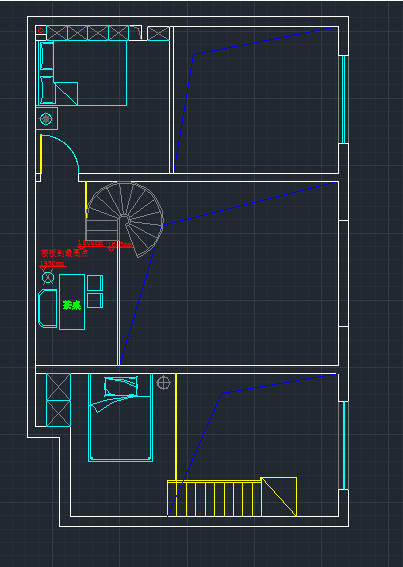Click the small red symbol in top-left corner
This screenshot has height=567, width=403.
pyautogui.click(x=41, y=30)
